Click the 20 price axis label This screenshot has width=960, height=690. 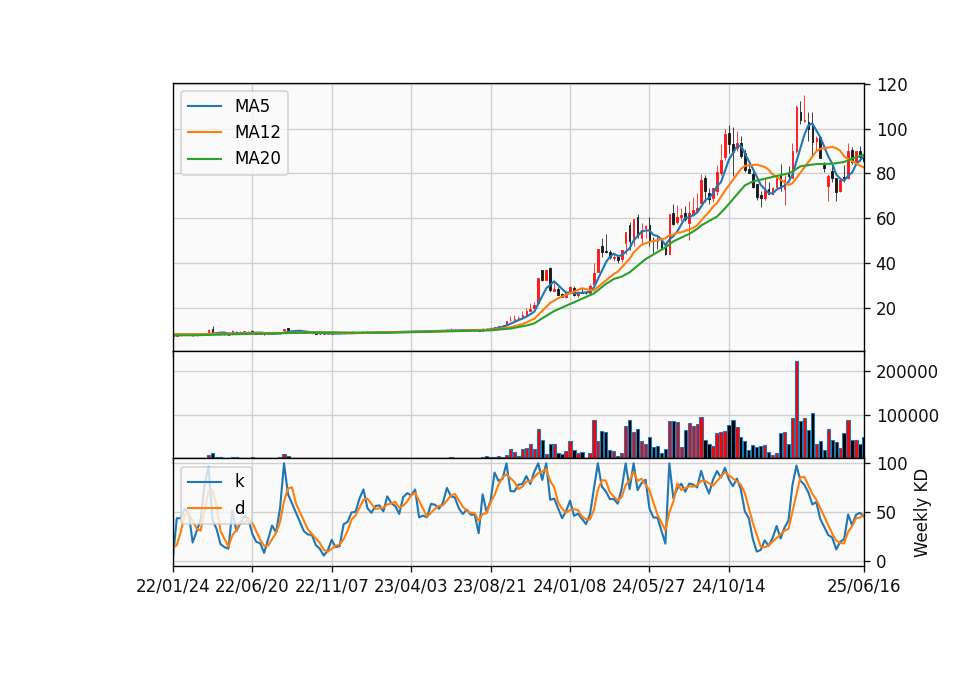pos(887,309)
